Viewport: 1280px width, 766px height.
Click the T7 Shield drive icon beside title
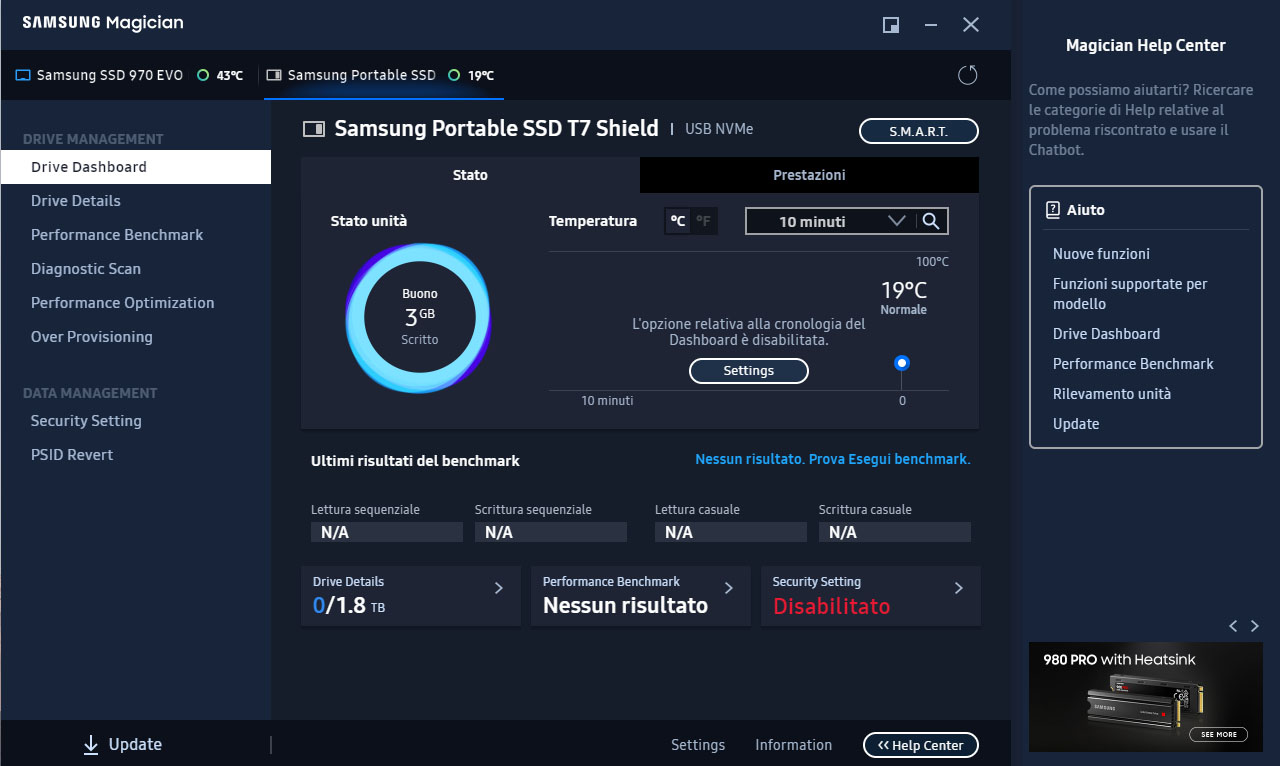[314, 128]
